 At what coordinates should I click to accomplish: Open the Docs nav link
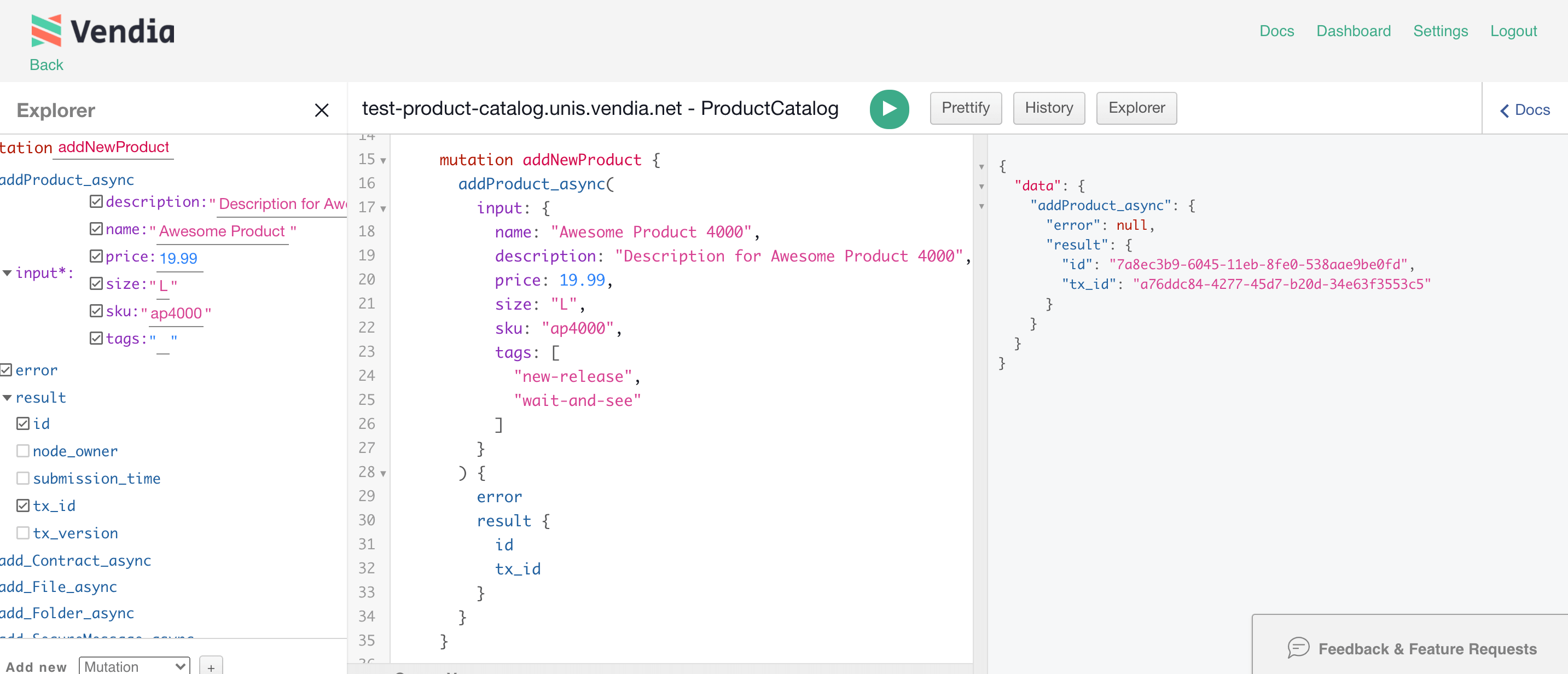[x=1276, y=31]
